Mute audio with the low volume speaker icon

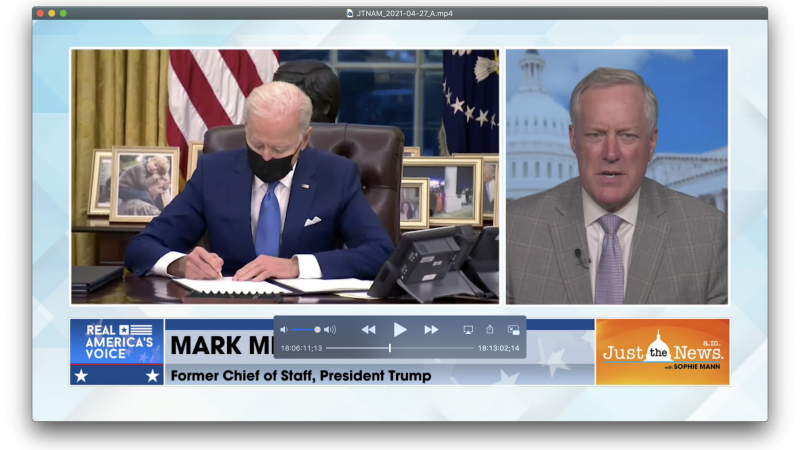[284, 330]
